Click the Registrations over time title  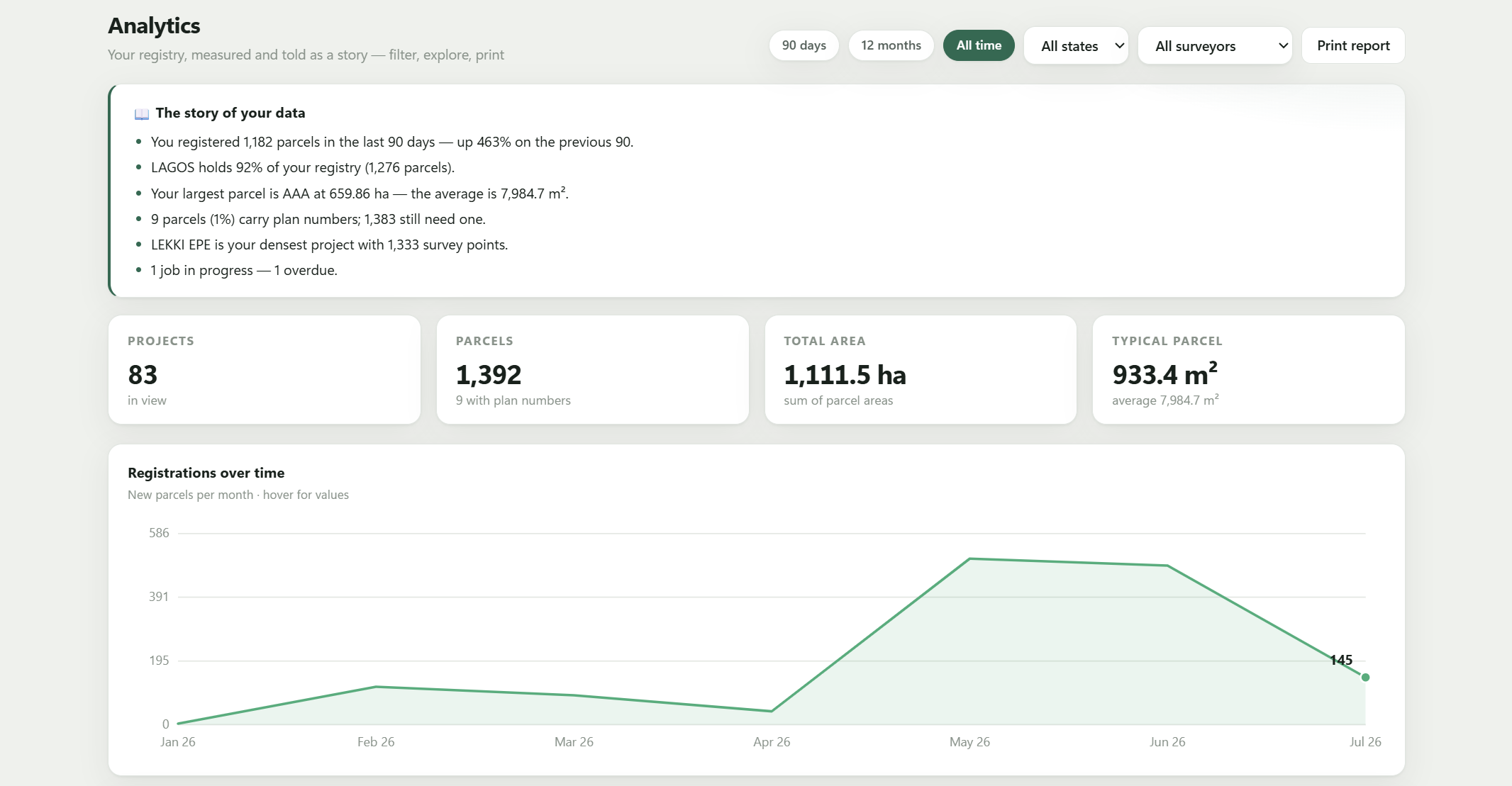tap(206, 473)
